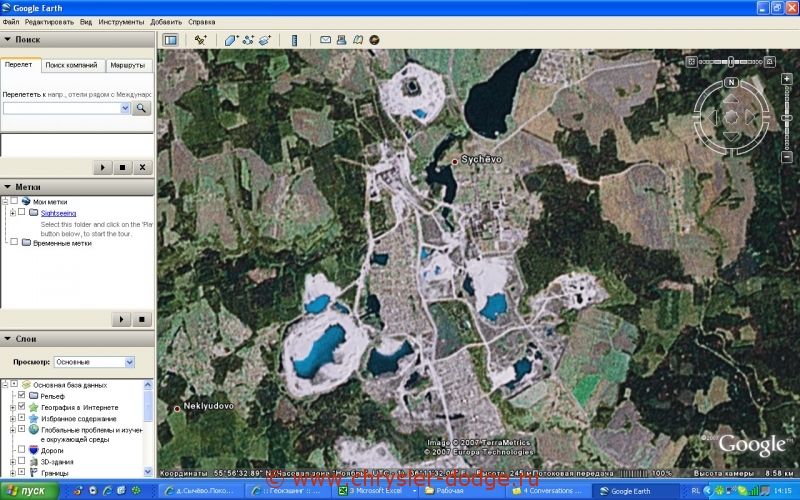Expand the 3D-здания tree node
The image size is (800, 500).
pyautogui.click(x=13, y=462)
